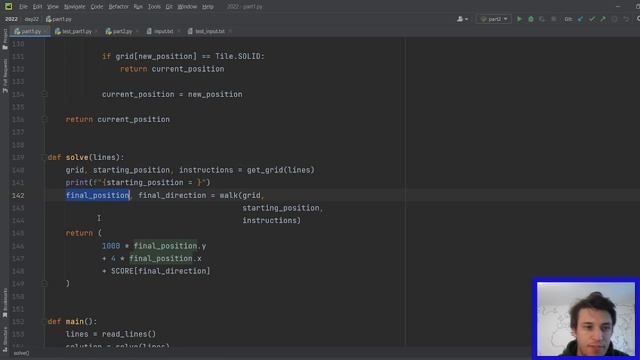Open the Help menu
The width and height of the screenshot is (640, 360).
[x=208, y=7]
